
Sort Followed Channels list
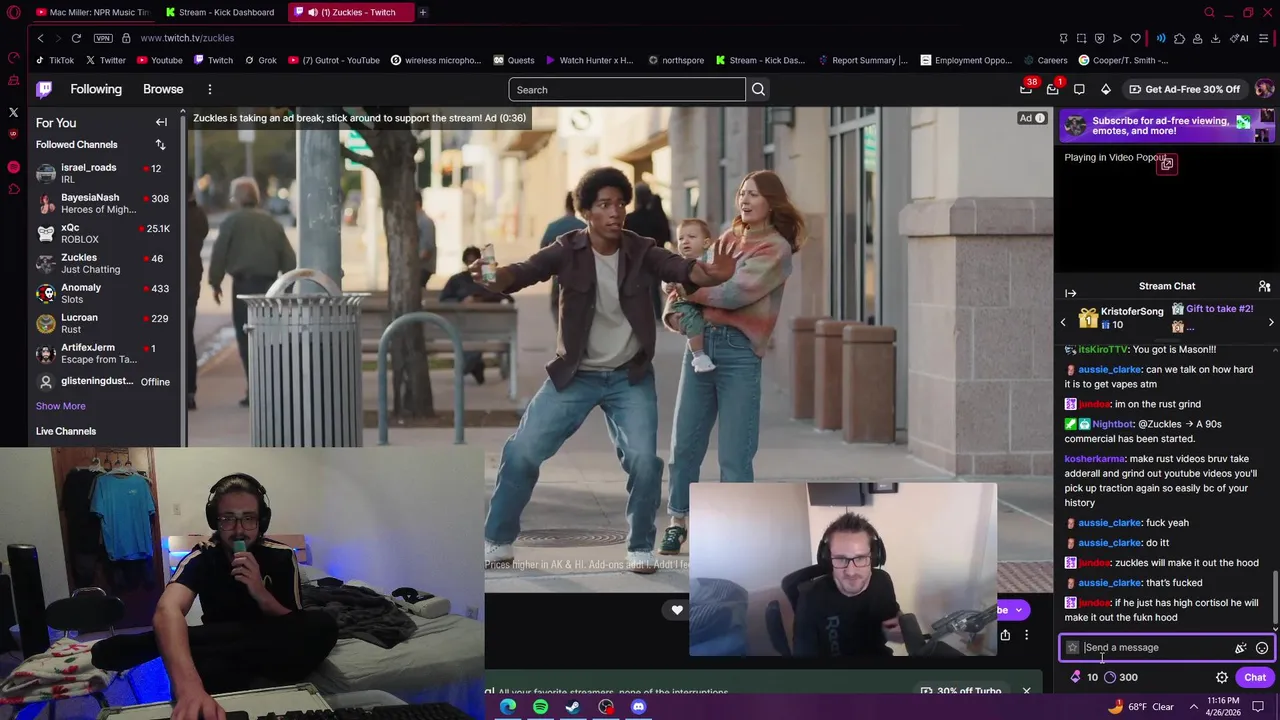click(x=160, y=145)
